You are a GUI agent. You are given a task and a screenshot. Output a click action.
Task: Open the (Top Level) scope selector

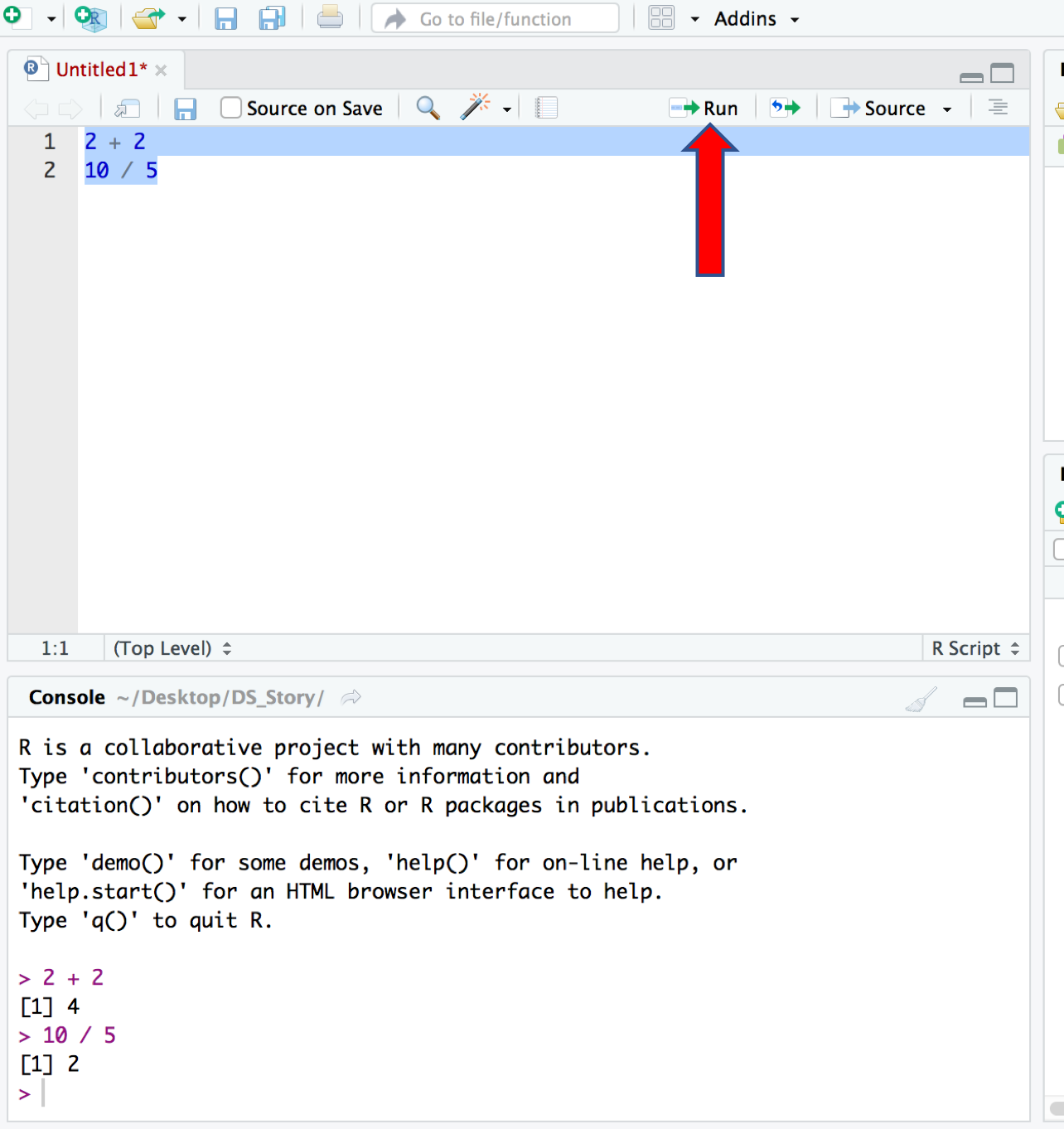click(172, 648)
